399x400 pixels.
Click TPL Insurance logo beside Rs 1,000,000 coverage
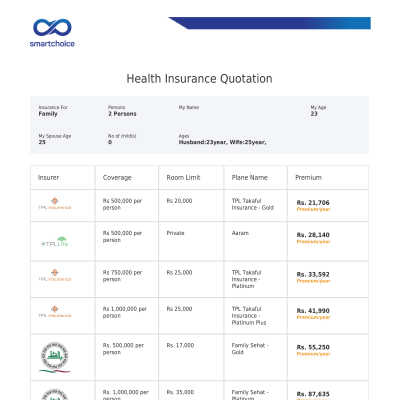[55, 311]
